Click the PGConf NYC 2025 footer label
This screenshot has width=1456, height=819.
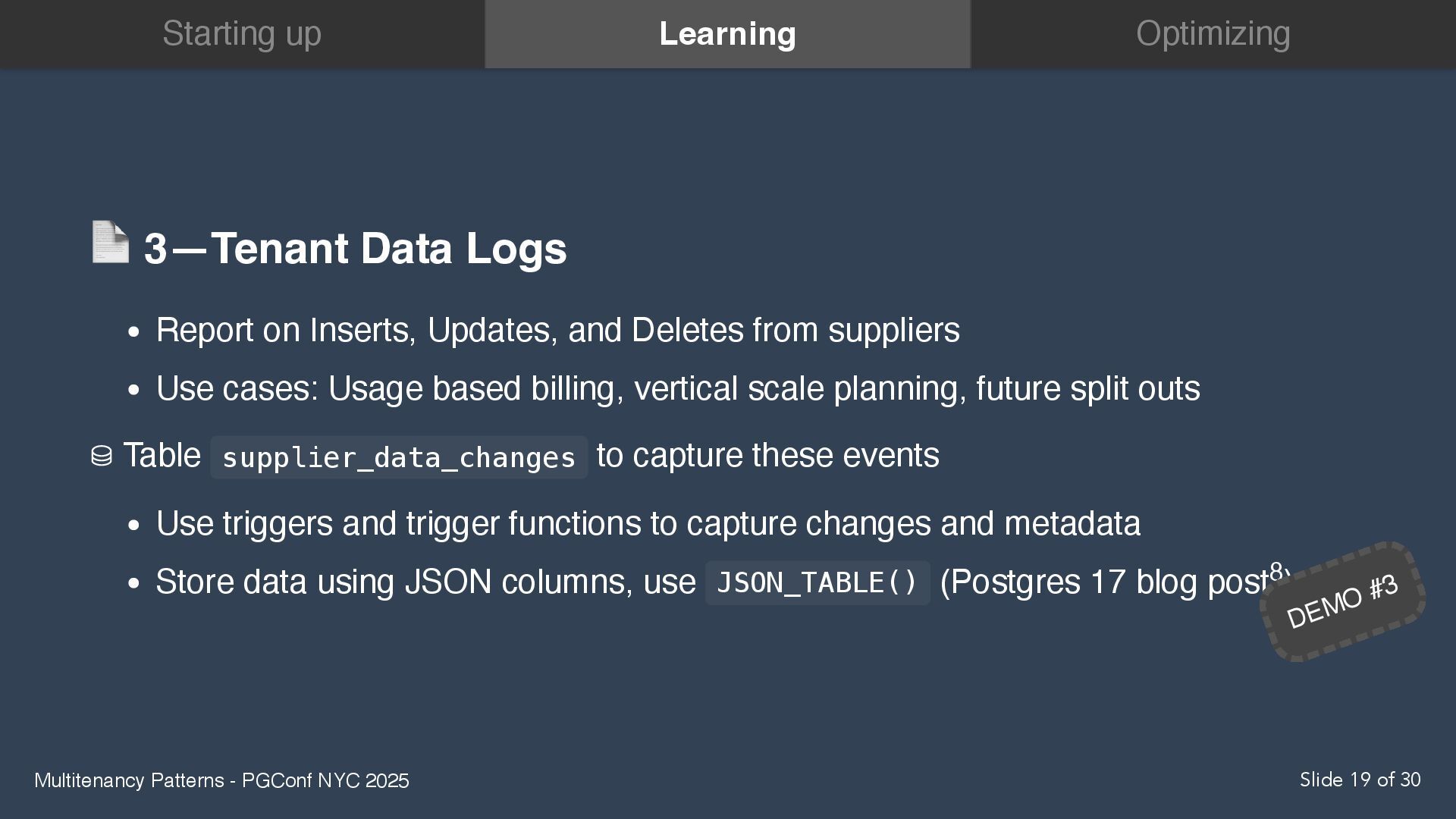pos(325,780)
